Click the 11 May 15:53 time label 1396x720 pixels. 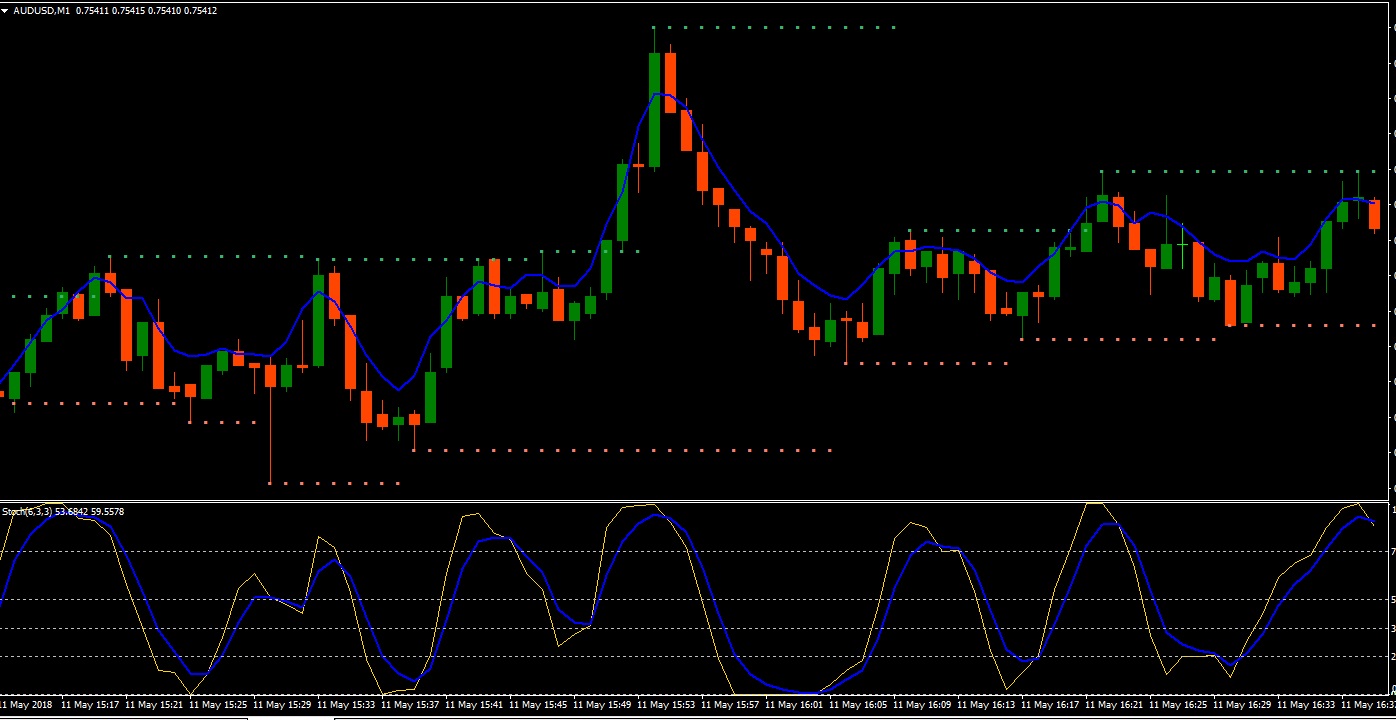click(666, 705)
